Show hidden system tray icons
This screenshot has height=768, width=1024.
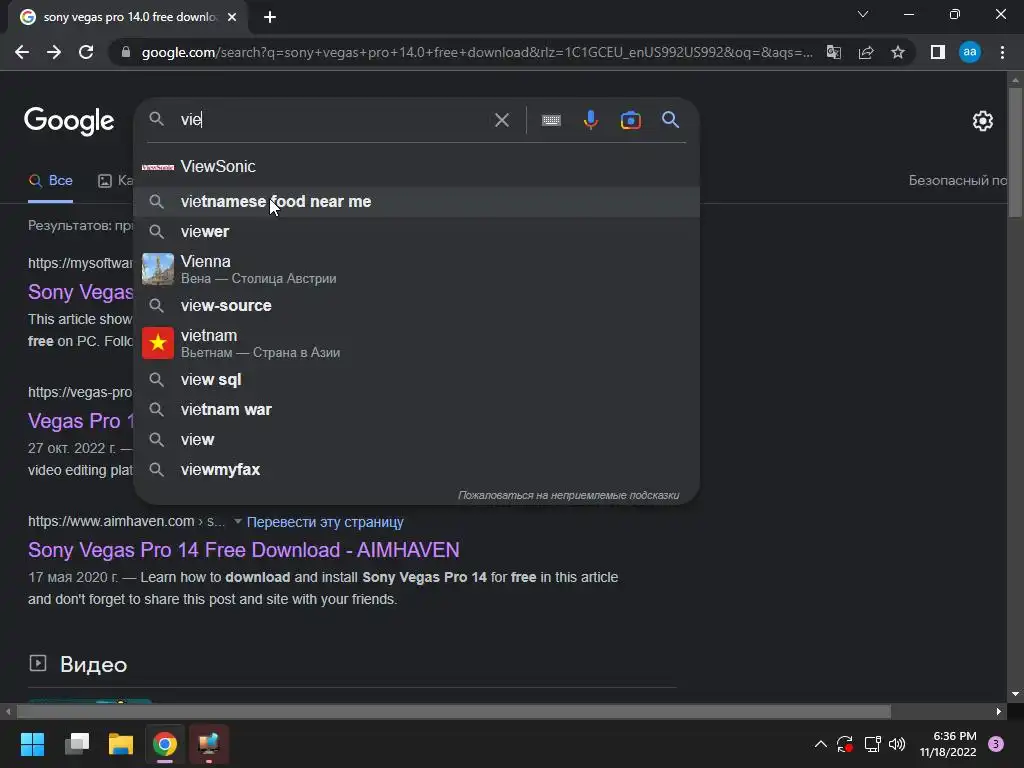821,744
